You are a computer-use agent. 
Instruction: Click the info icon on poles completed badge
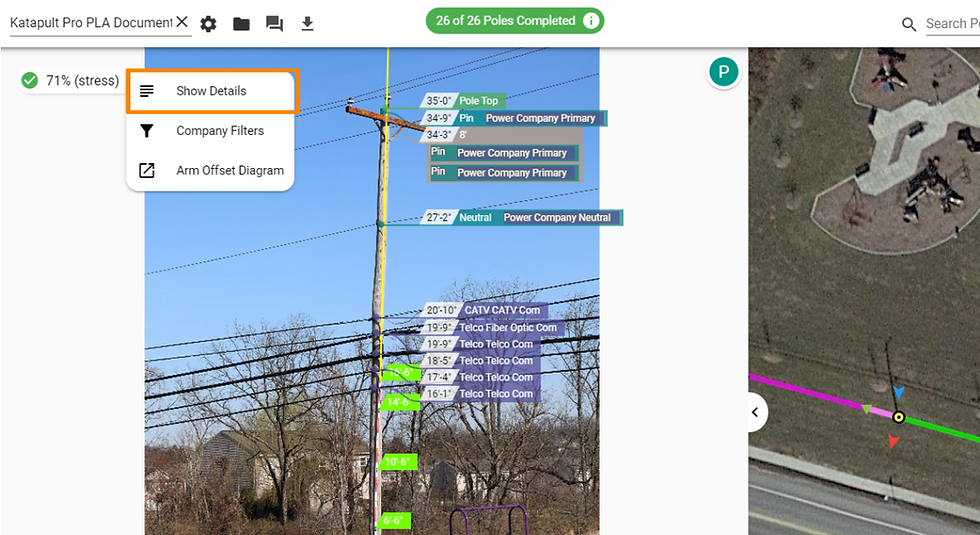coord(590,21)
